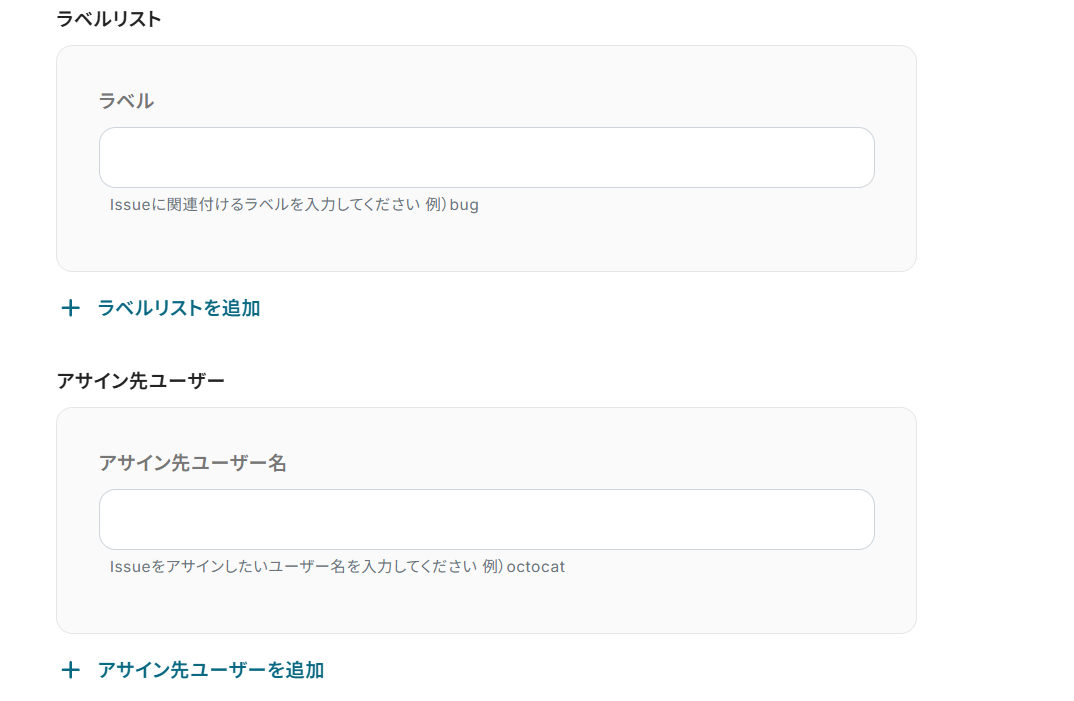
Task: Click アサイン先ユーザーを追加 to add an assignee
Action: coord(210,670)
